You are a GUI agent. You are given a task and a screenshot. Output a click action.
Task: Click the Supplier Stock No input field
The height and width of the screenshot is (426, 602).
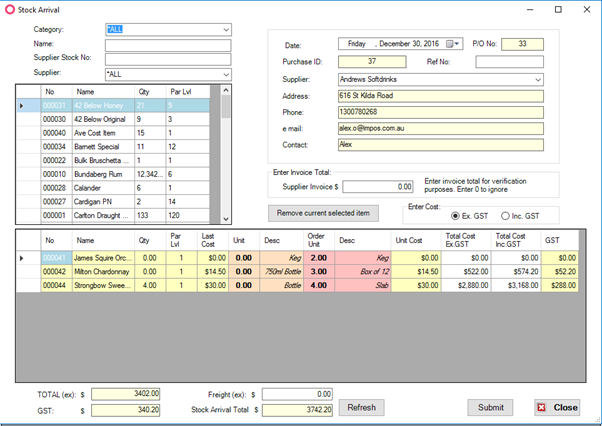click(x=168, y=59)
